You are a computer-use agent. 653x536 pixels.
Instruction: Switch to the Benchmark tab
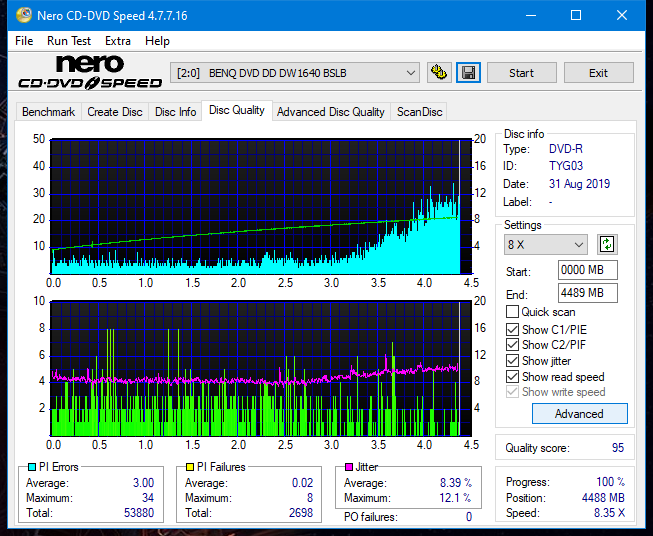coord(48,112)
